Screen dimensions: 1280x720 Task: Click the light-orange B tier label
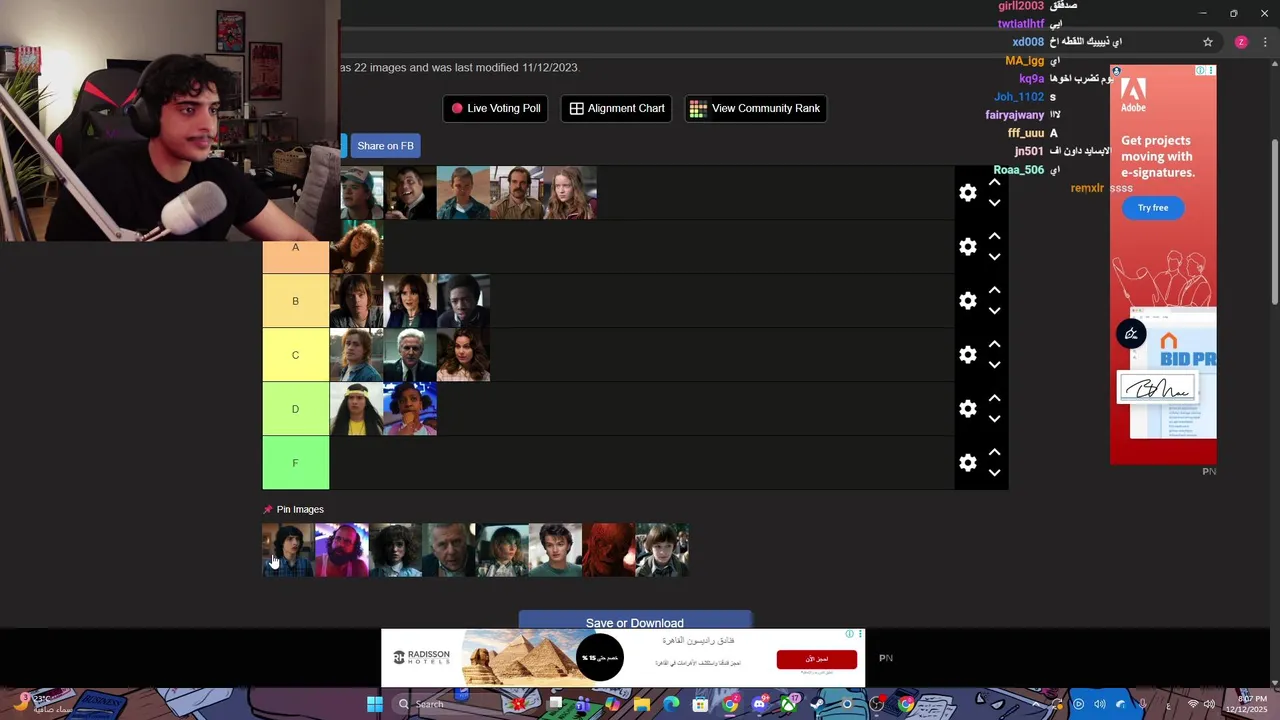(x=295, y=301)
